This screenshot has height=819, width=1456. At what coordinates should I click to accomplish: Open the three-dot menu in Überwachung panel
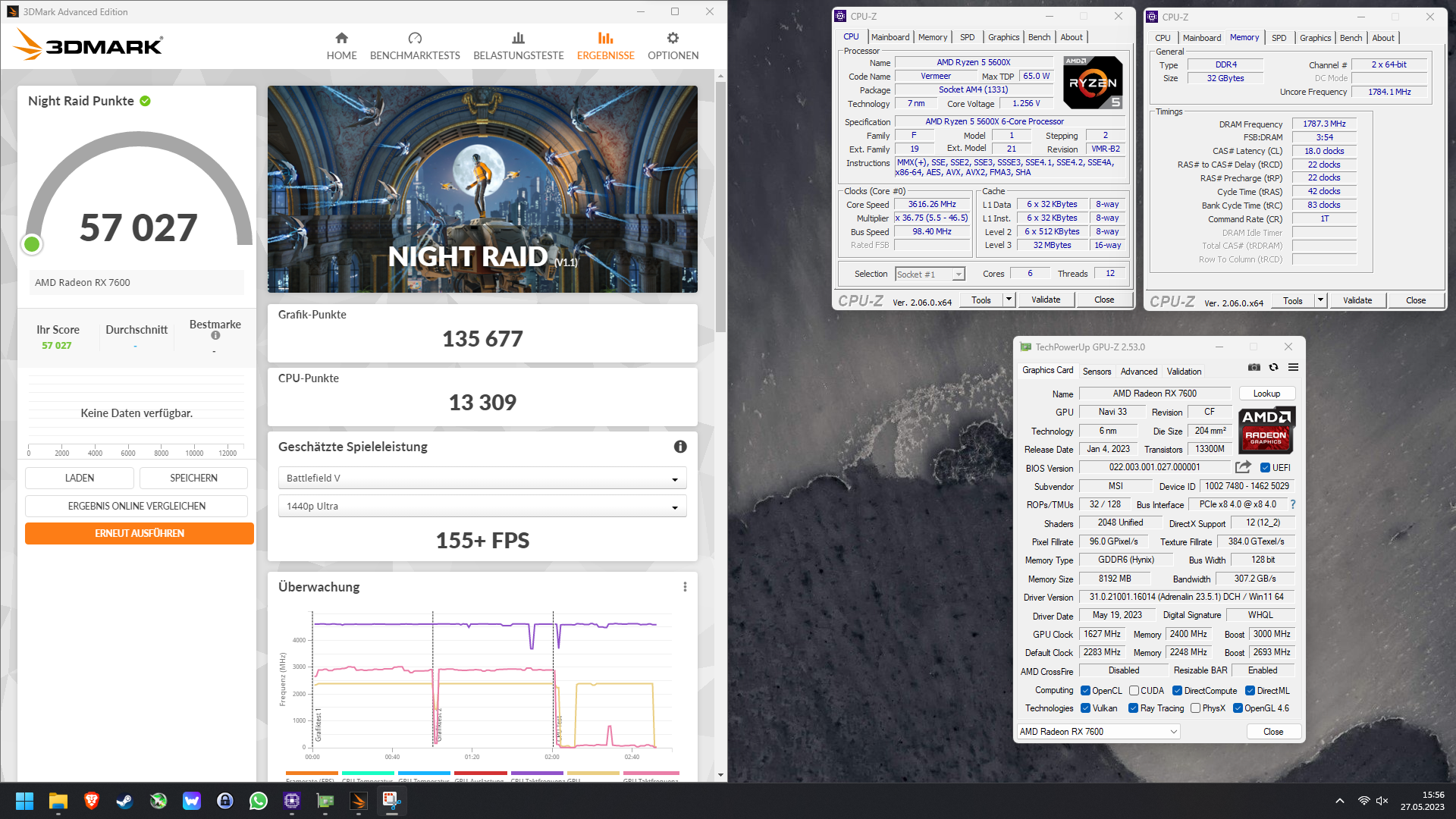point(685,587)
